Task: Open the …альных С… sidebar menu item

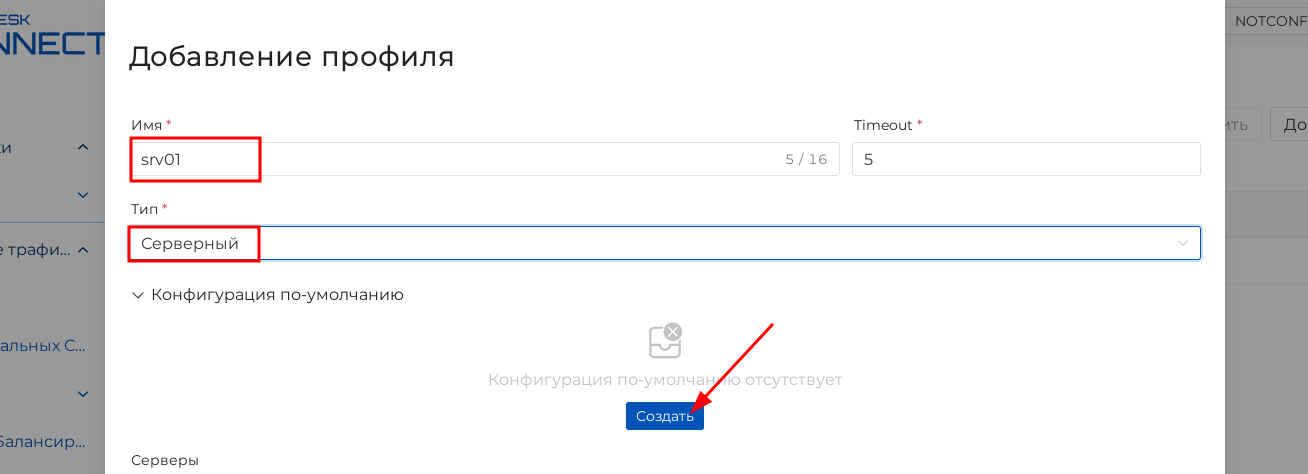Action: tap(45, 346)
